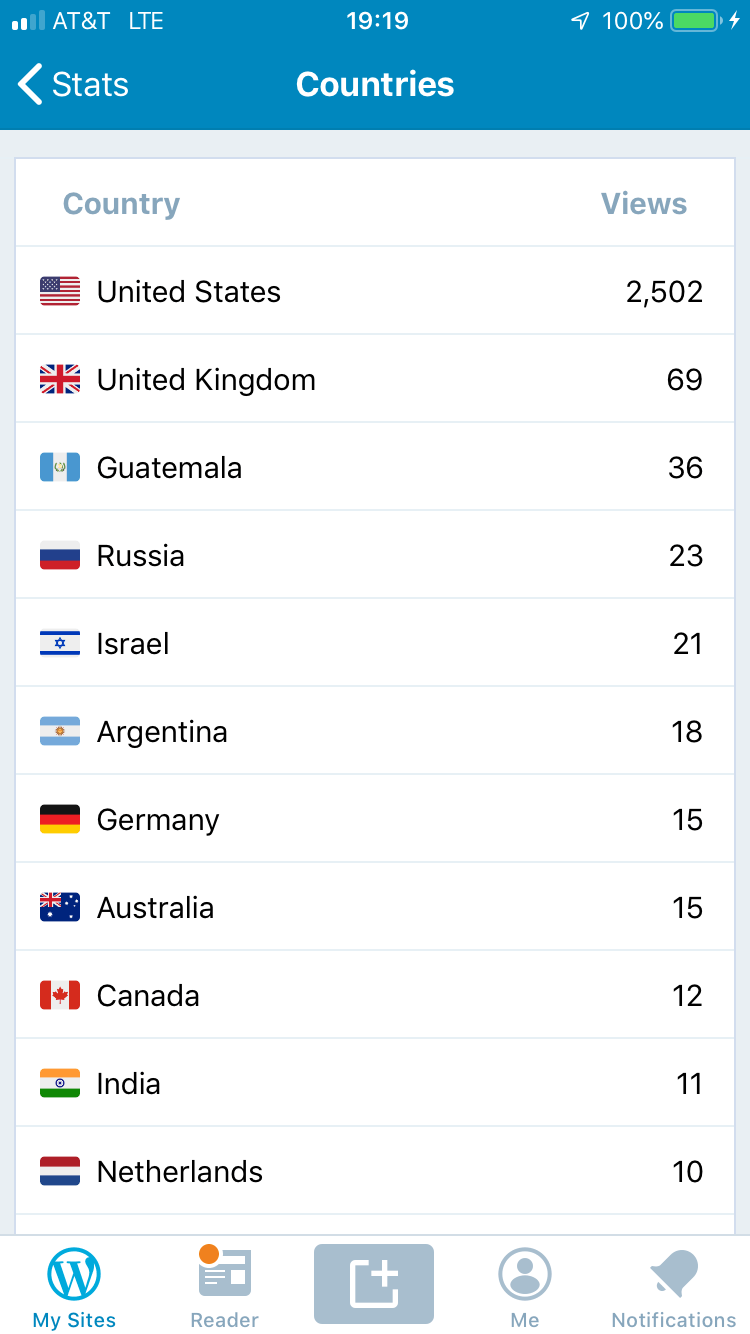Tap the Country column header
Image resolution: width=750 pixels, height=1334 pixels.
[x=121, y=204]
